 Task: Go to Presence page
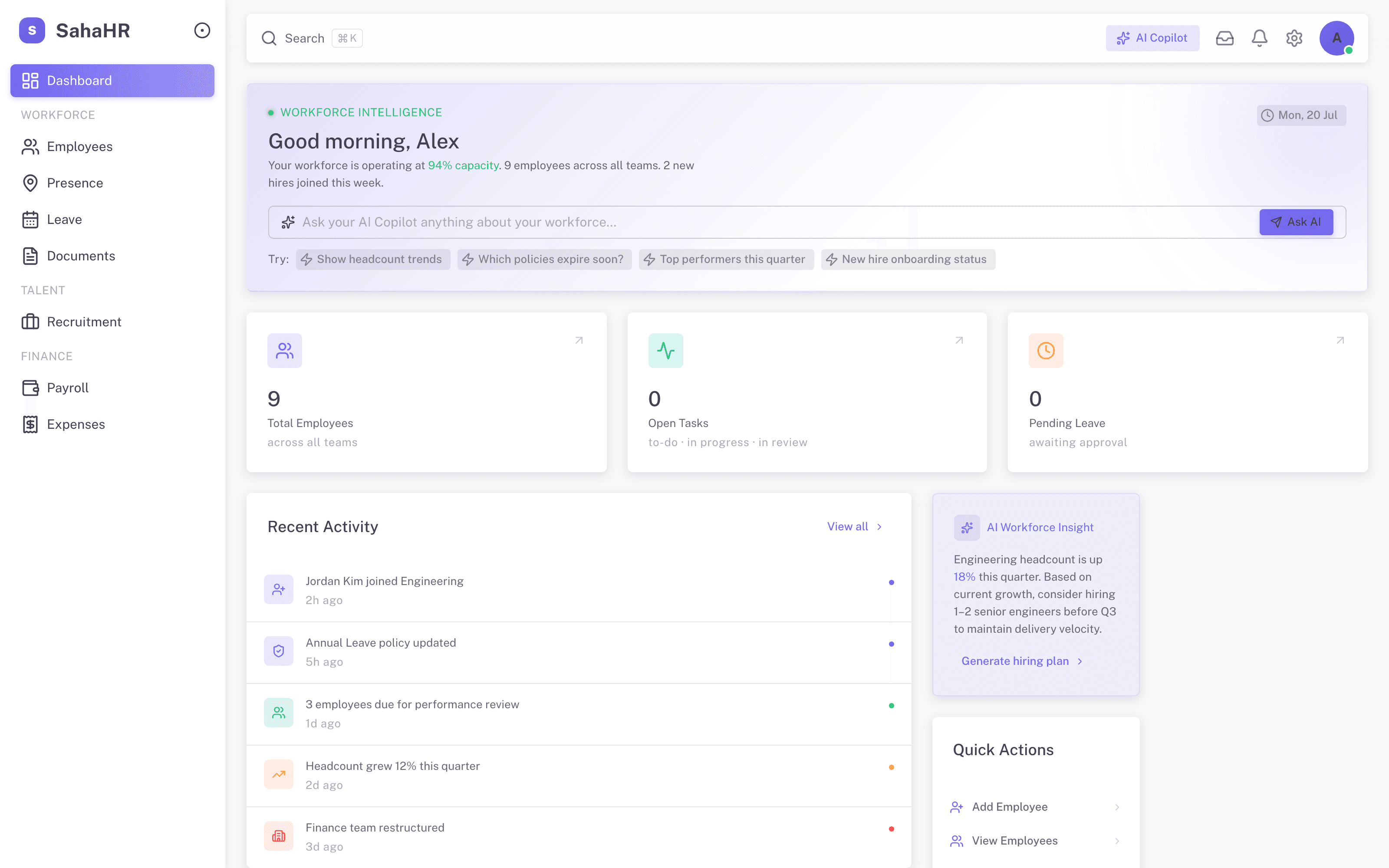point(112,183)
